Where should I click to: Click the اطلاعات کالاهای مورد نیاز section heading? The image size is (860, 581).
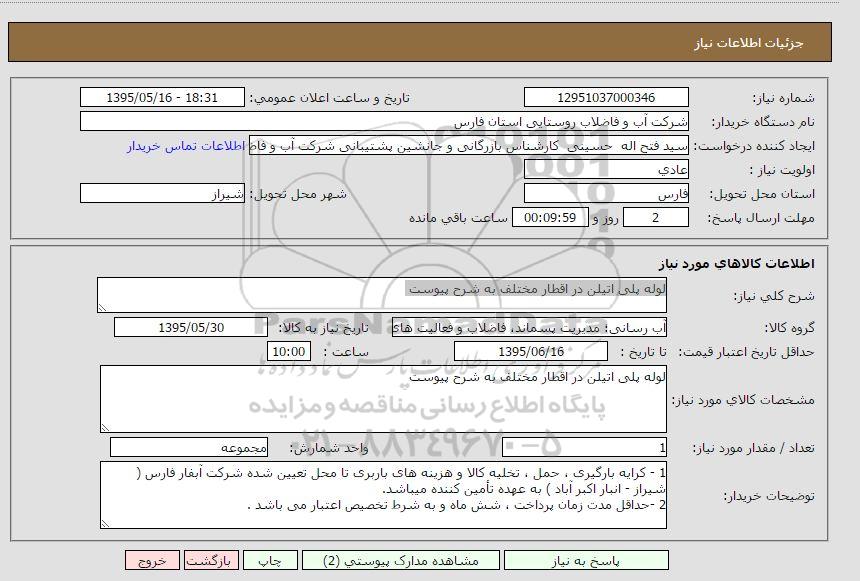[x=737, y=264]
